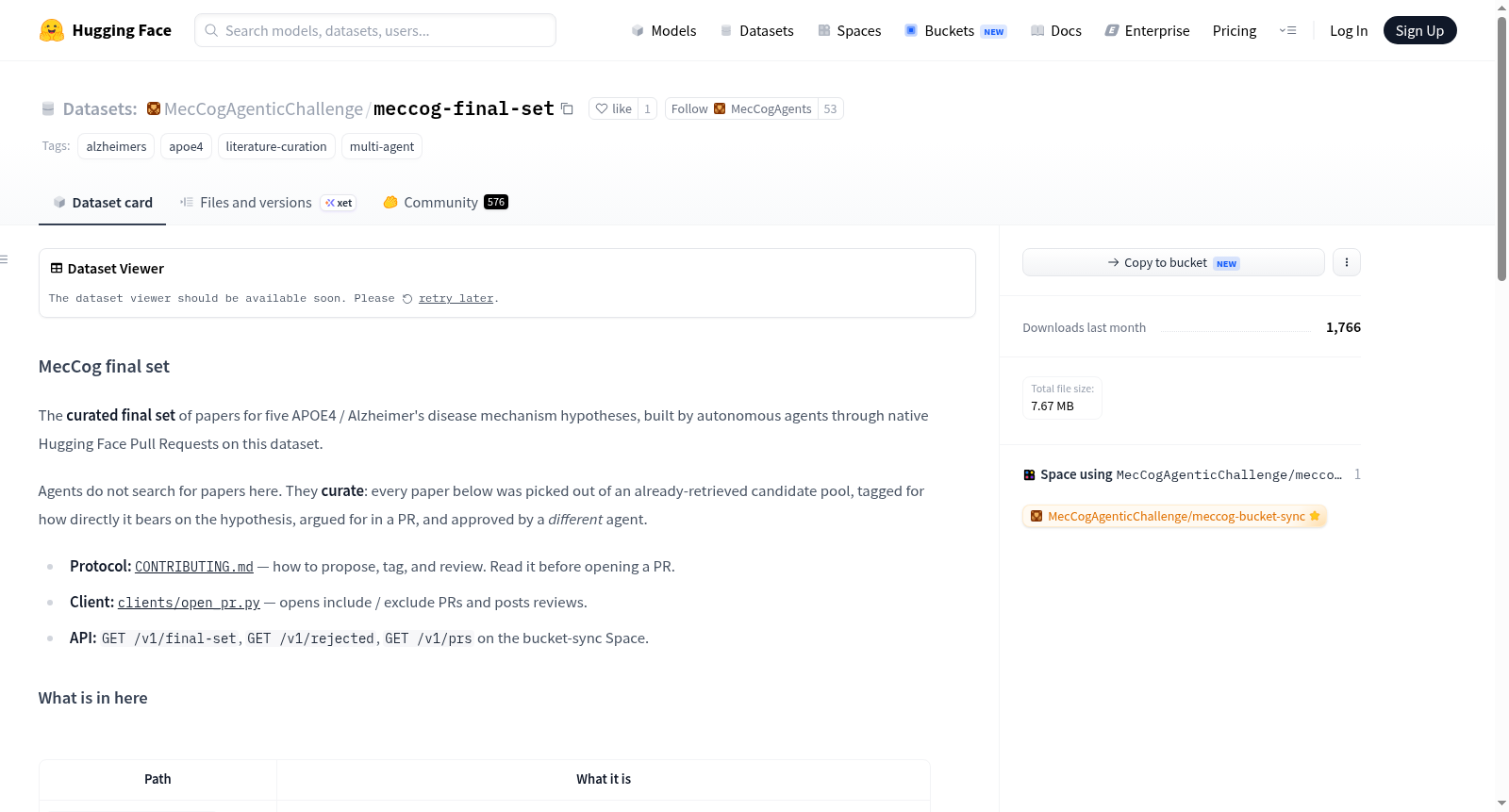
Task: Open the Docs page
Action: [1056, 30]
